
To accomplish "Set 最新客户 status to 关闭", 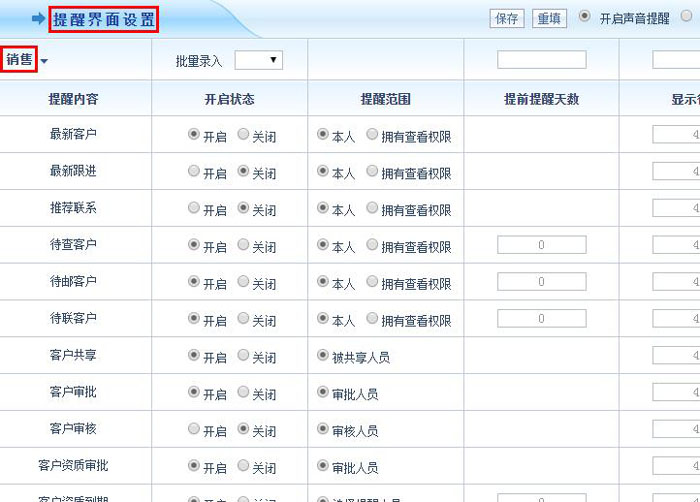I will click(243, 135).
